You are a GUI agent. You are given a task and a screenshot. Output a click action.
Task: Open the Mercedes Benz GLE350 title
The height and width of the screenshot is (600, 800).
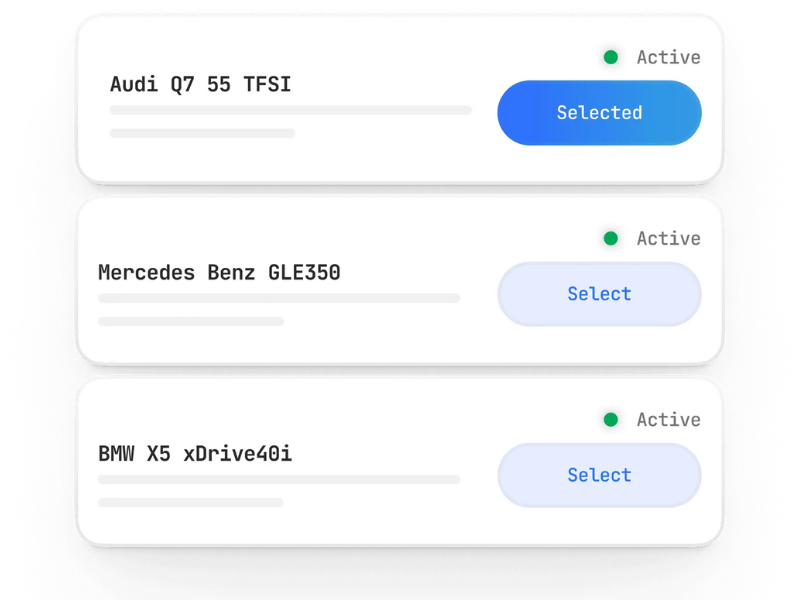[x=219, y=272]
